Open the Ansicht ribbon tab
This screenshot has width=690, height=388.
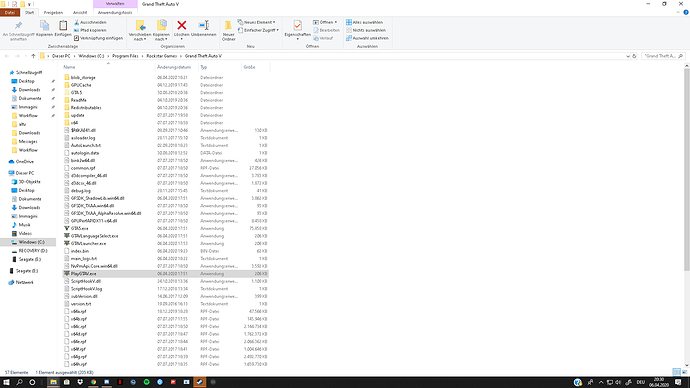click(x=80, y=12)
